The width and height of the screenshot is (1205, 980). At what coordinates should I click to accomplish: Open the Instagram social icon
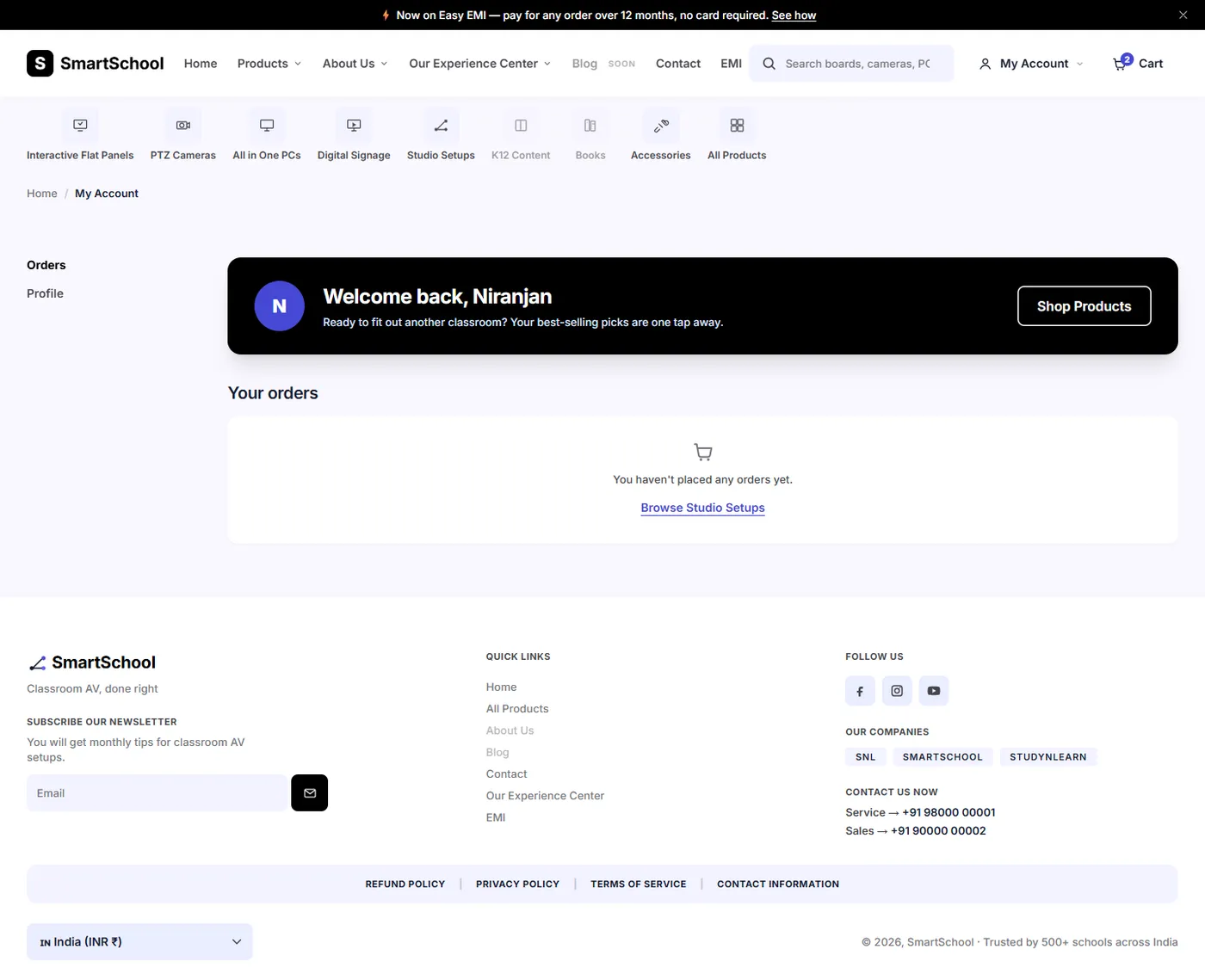click(x=897, y=691)
